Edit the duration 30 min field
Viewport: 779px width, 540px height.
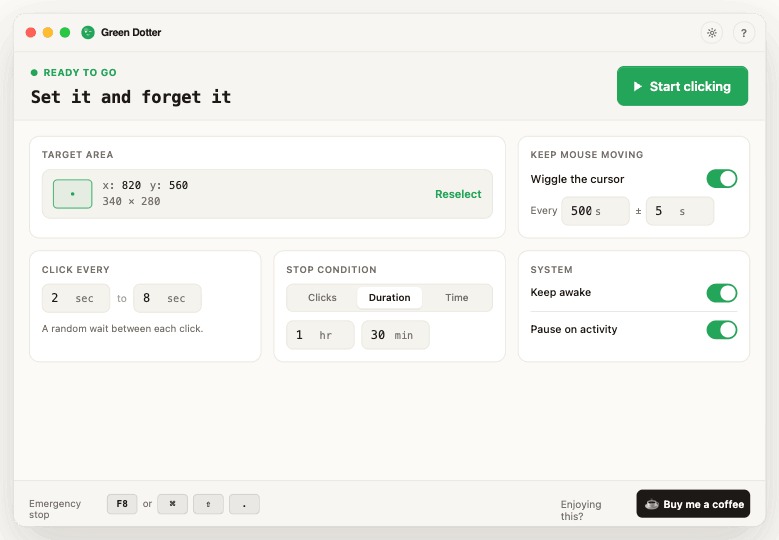tap(395, 335)
